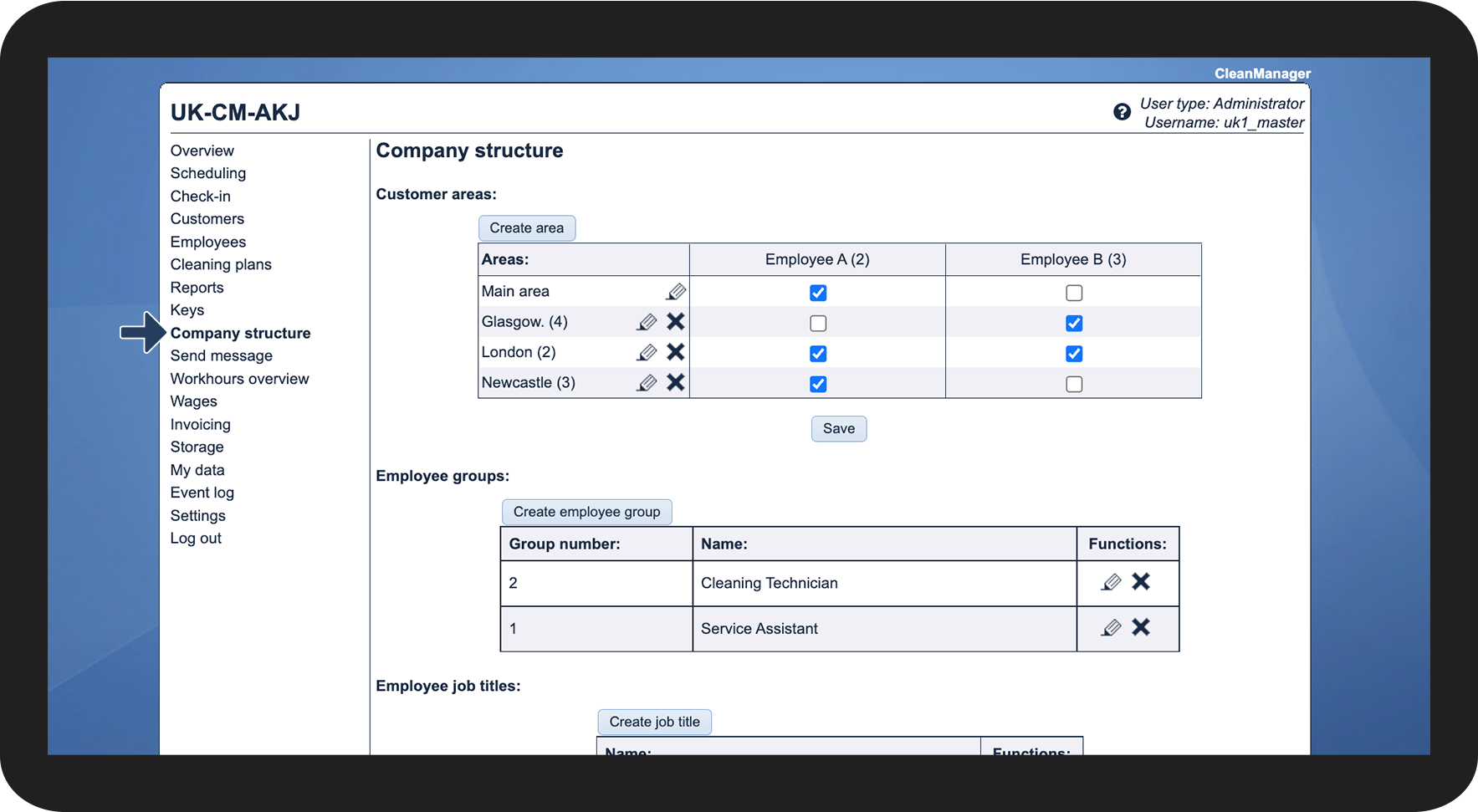
Task: Disable London for Employee B
Action: pos(1074,354)
